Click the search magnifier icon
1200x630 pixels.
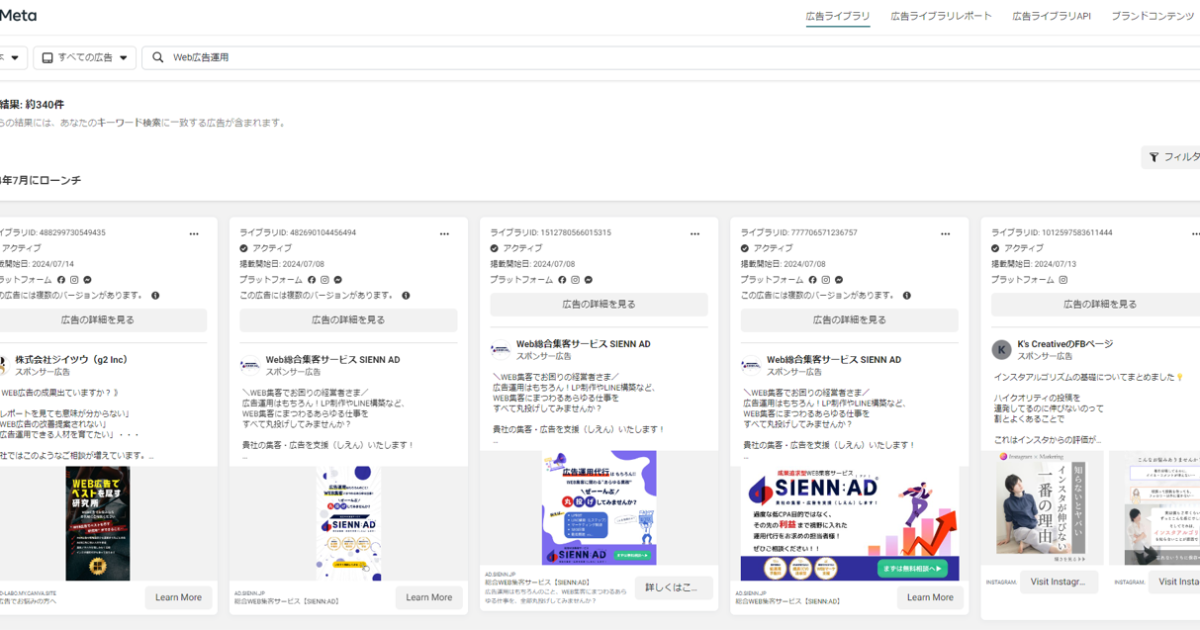click(x=158, y=58)
